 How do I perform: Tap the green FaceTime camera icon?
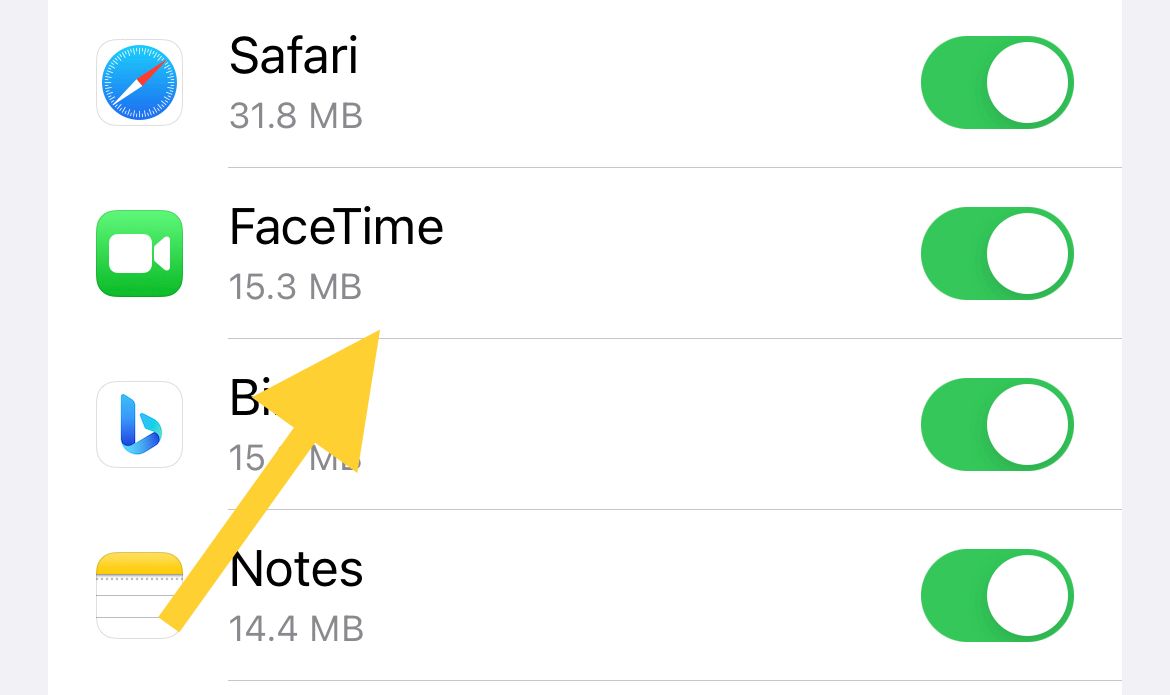pos(140,253)
